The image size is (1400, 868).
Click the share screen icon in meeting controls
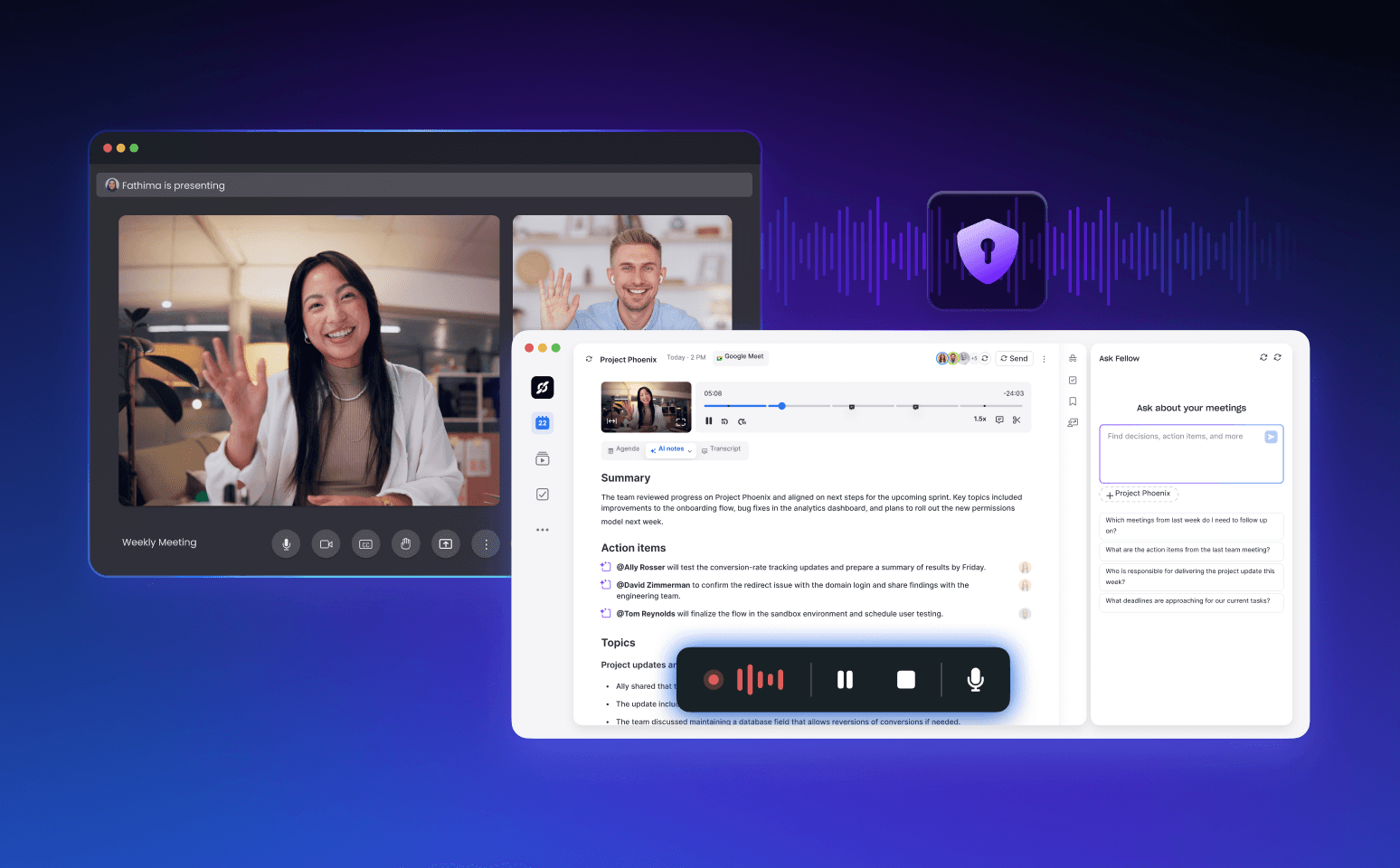[x=446, y=544]
